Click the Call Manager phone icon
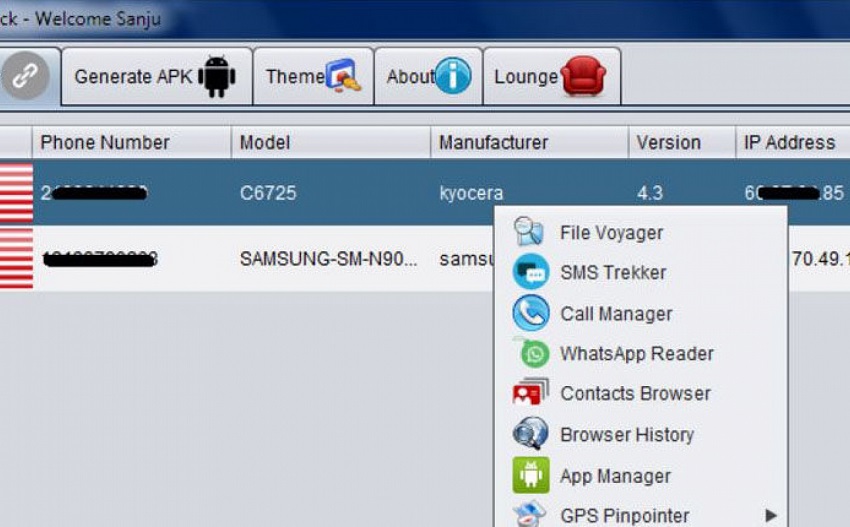850x527 pixels. (531, 313)
